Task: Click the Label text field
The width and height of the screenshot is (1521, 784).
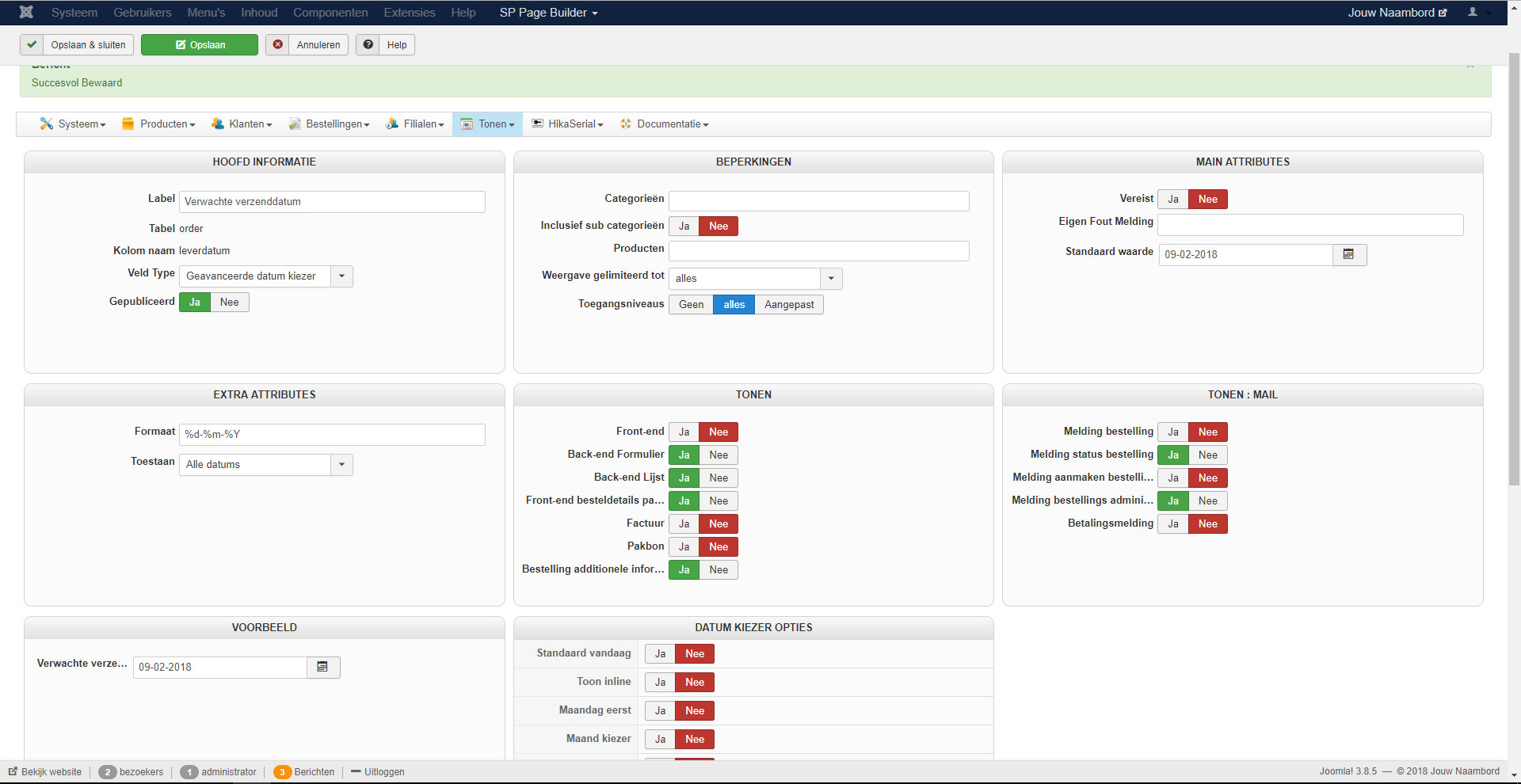Action: point(332,201)
